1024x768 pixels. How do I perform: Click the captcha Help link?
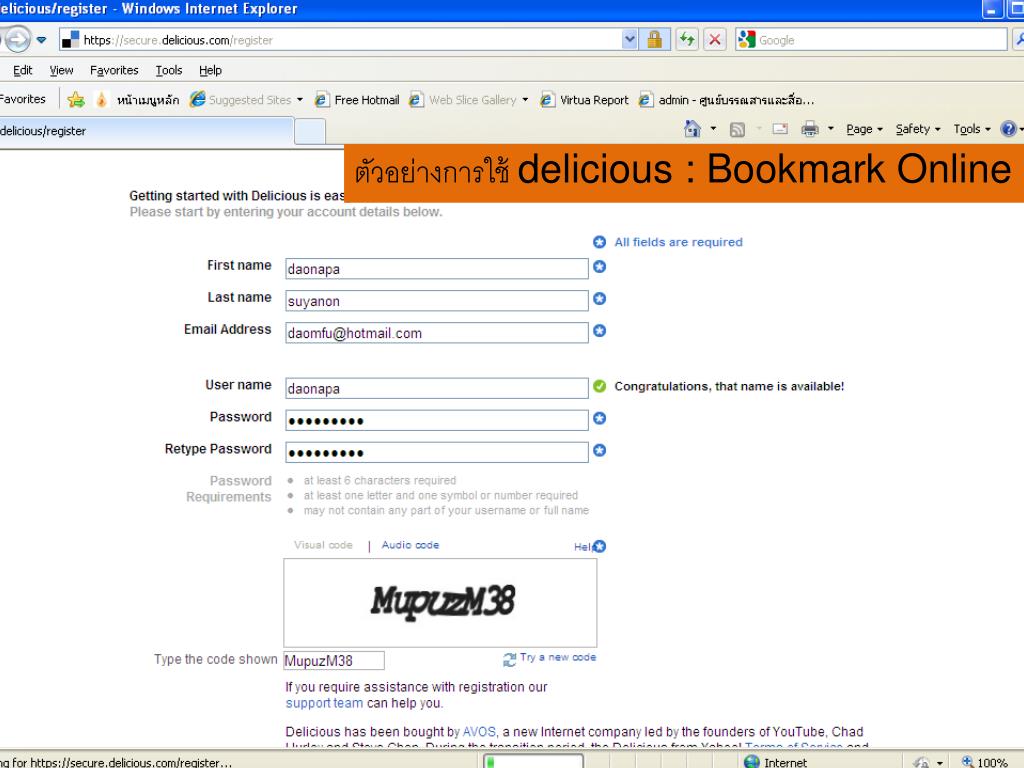[583, 547]
